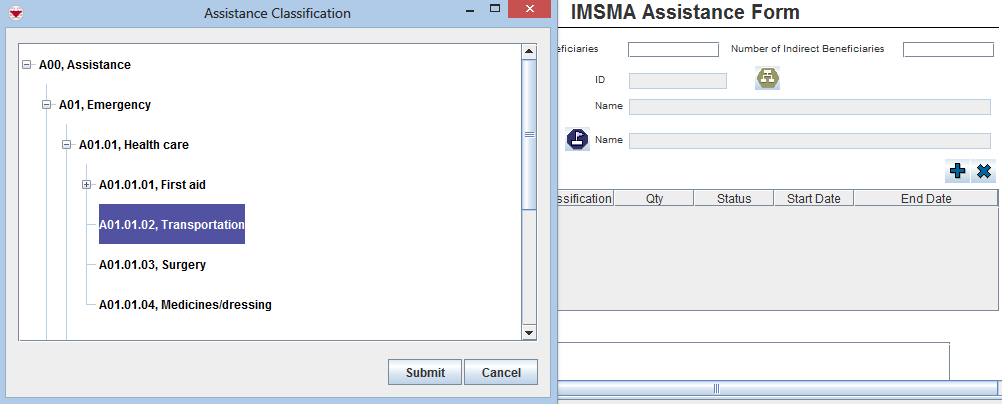Click the tree scrollbar down arrow
This screenshot has height=404, width=1002.
[529, 332]
